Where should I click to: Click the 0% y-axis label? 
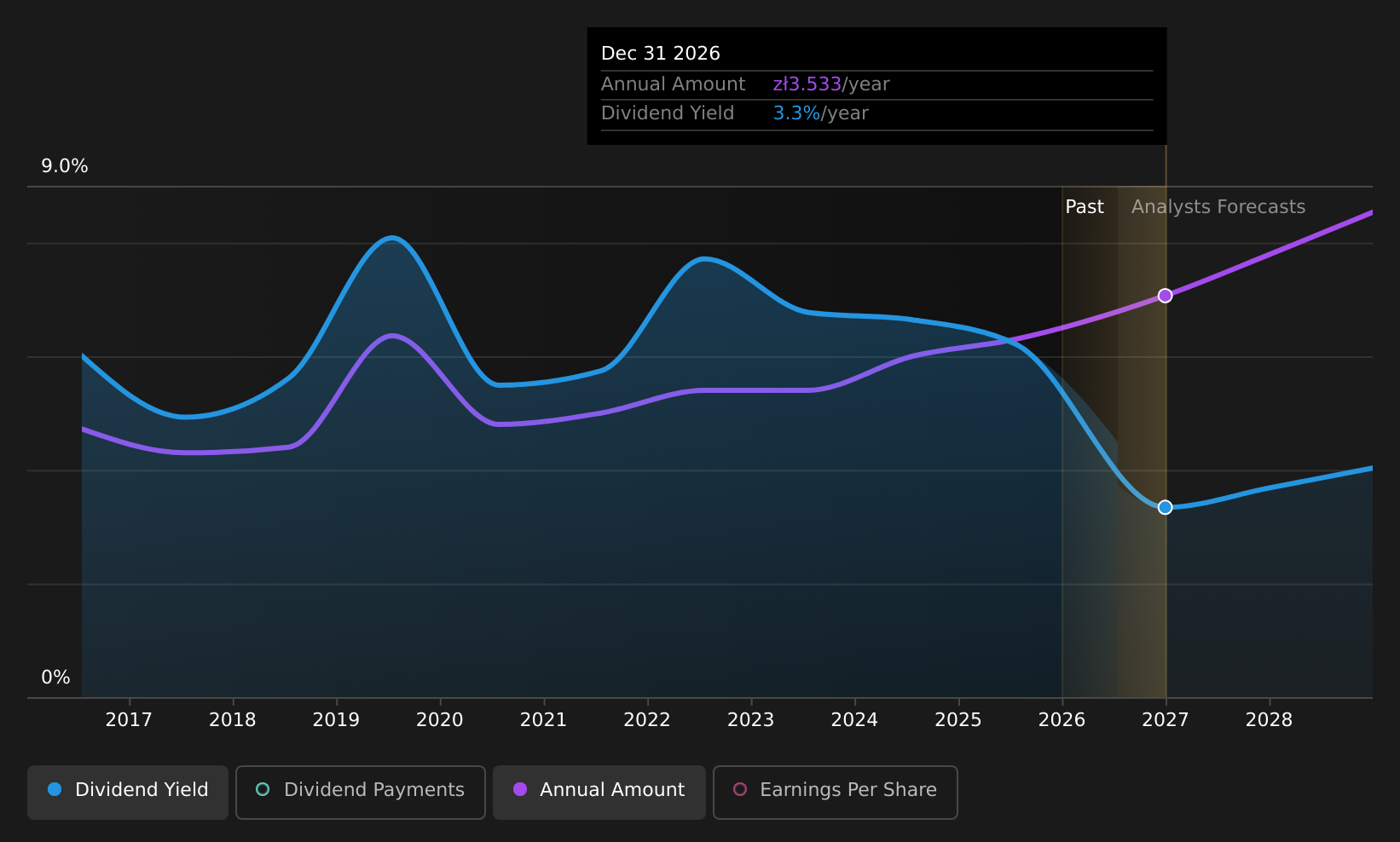pyautogui.click(x=55, y=678)
